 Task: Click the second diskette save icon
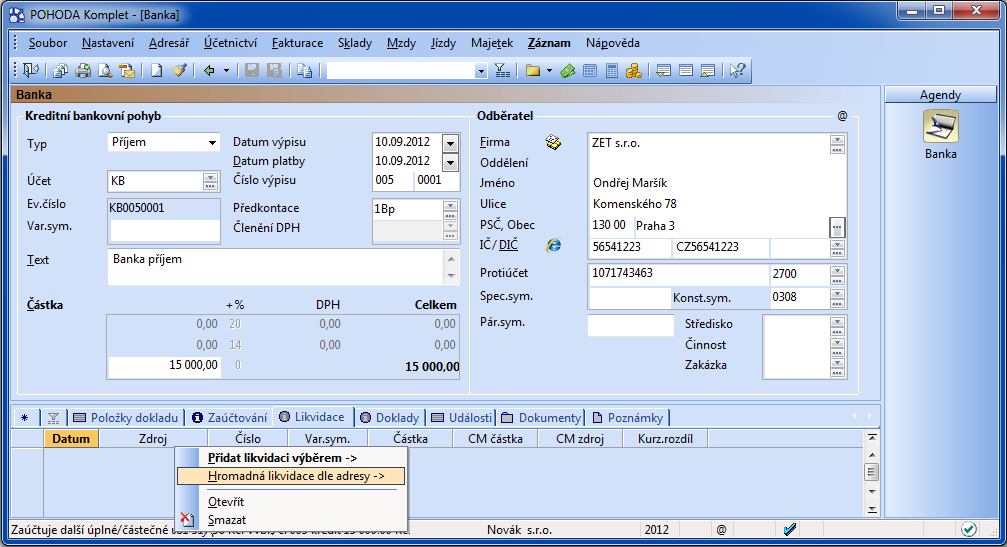pyautogui.click(x=274, y=71)
